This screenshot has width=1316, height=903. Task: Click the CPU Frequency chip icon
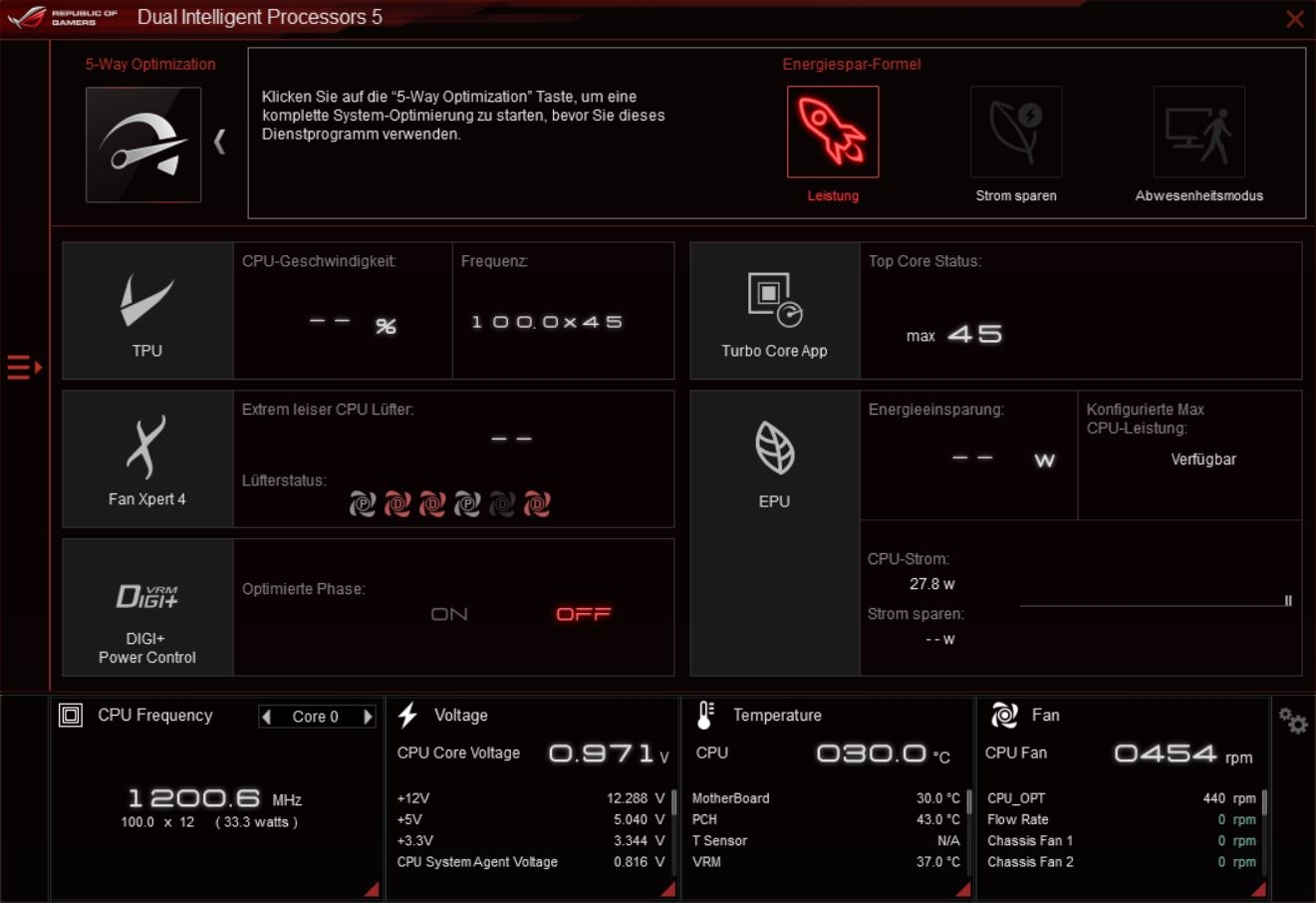(x=71, y=716)
